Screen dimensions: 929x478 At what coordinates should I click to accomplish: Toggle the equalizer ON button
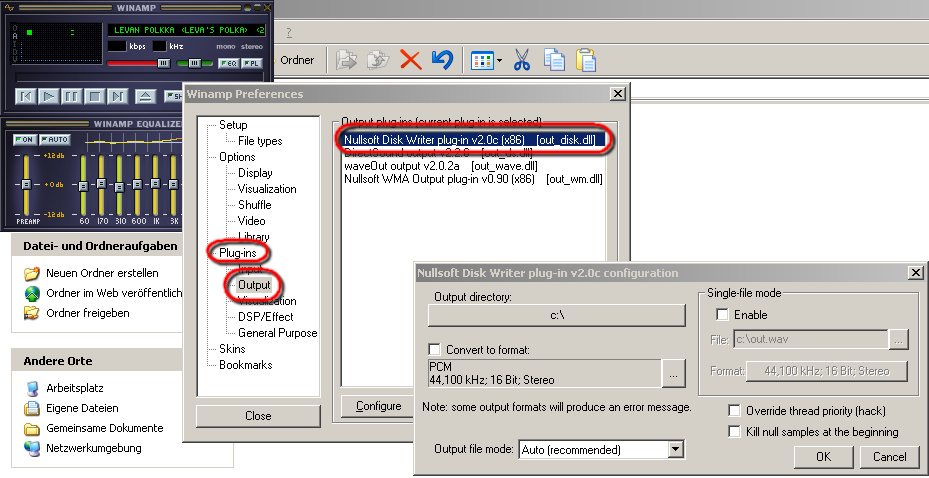pos(24,139)
